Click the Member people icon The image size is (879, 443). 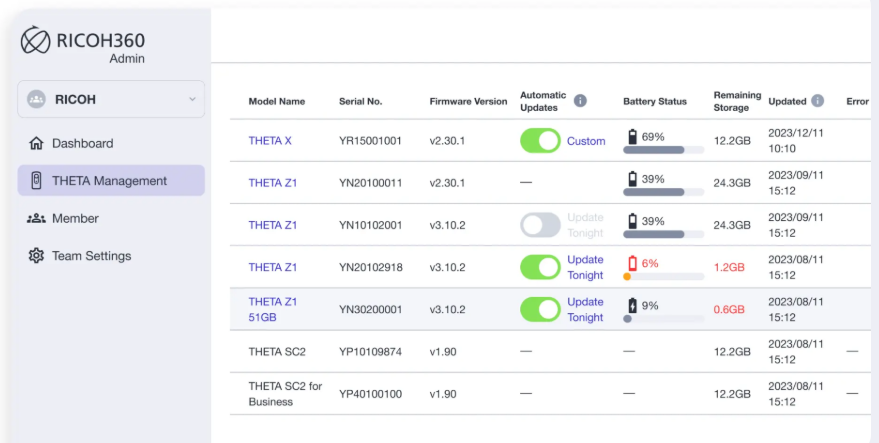coord(36,218)
